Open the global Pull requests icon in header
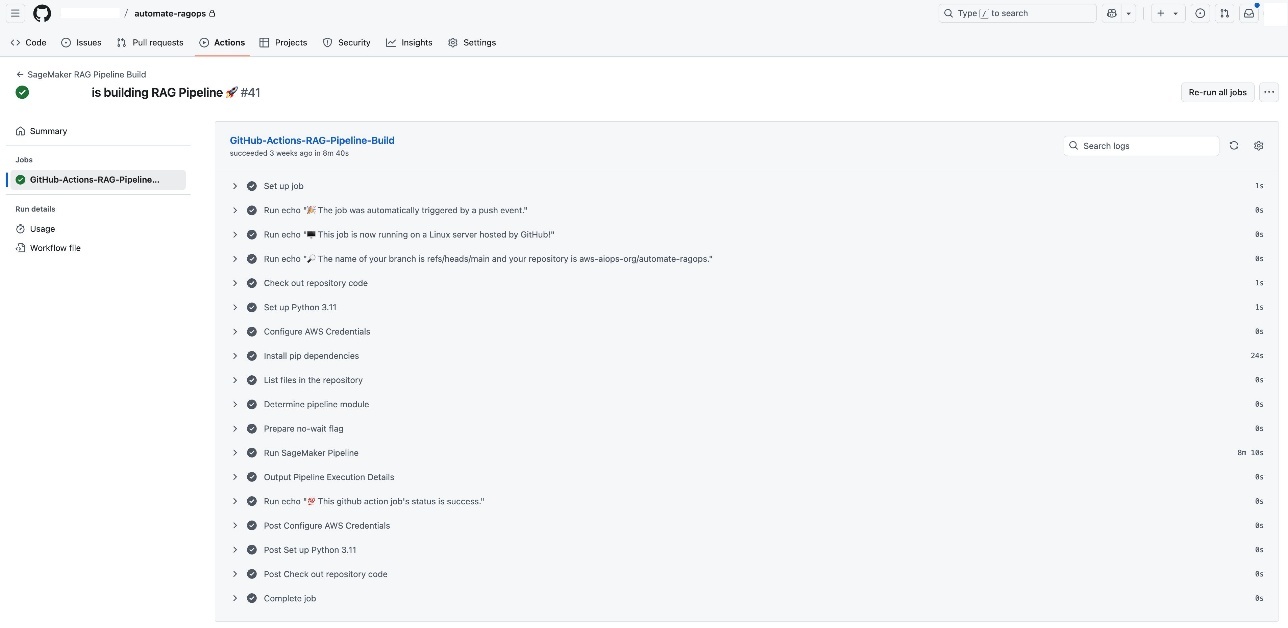This screenshot has width=1288, height=628. pyautogui.click(x=1224, y=13)
